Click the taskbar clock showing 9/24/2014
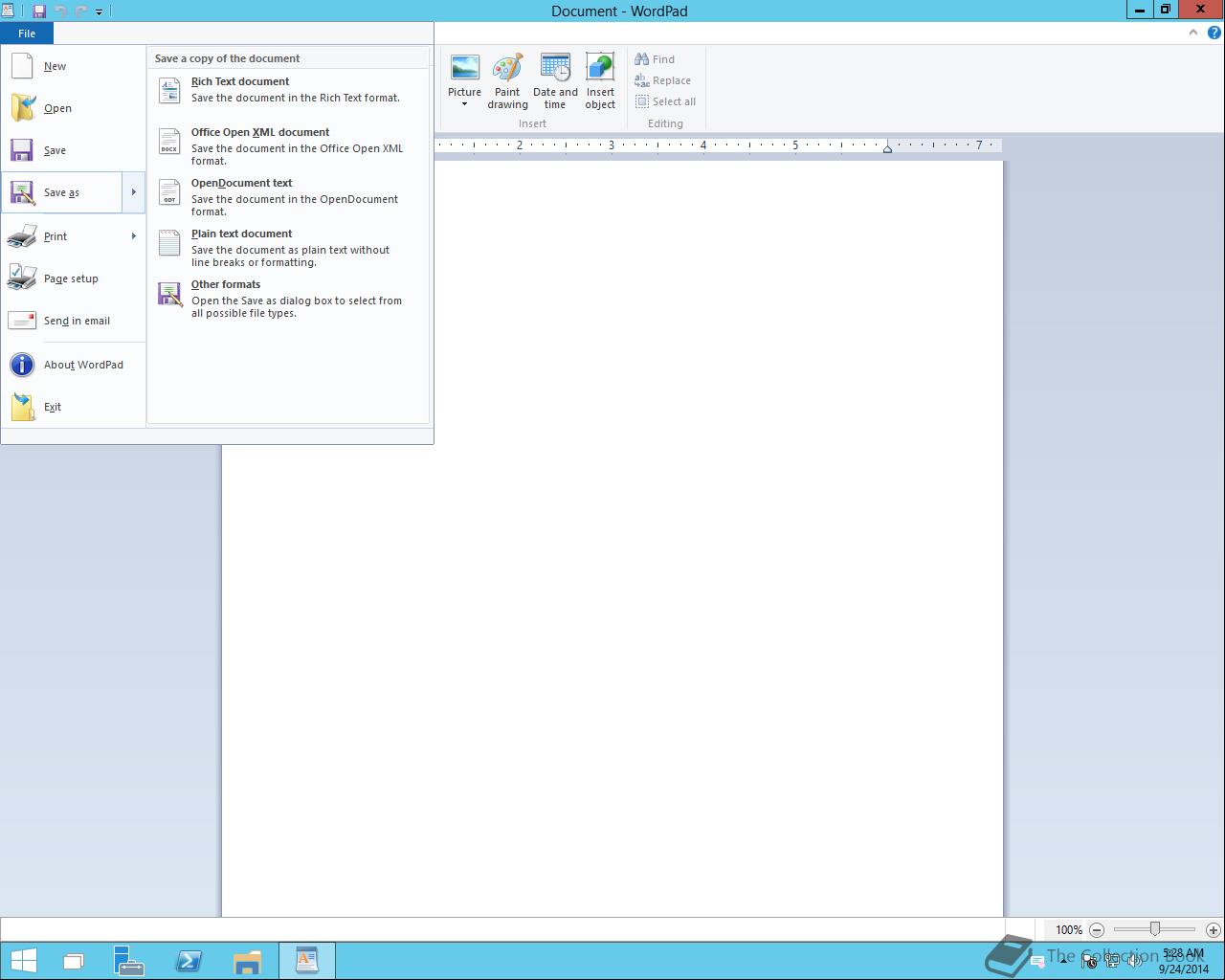Viewport: 1225px width, 980px height. pyautogui.click(x=1183, y=961)
